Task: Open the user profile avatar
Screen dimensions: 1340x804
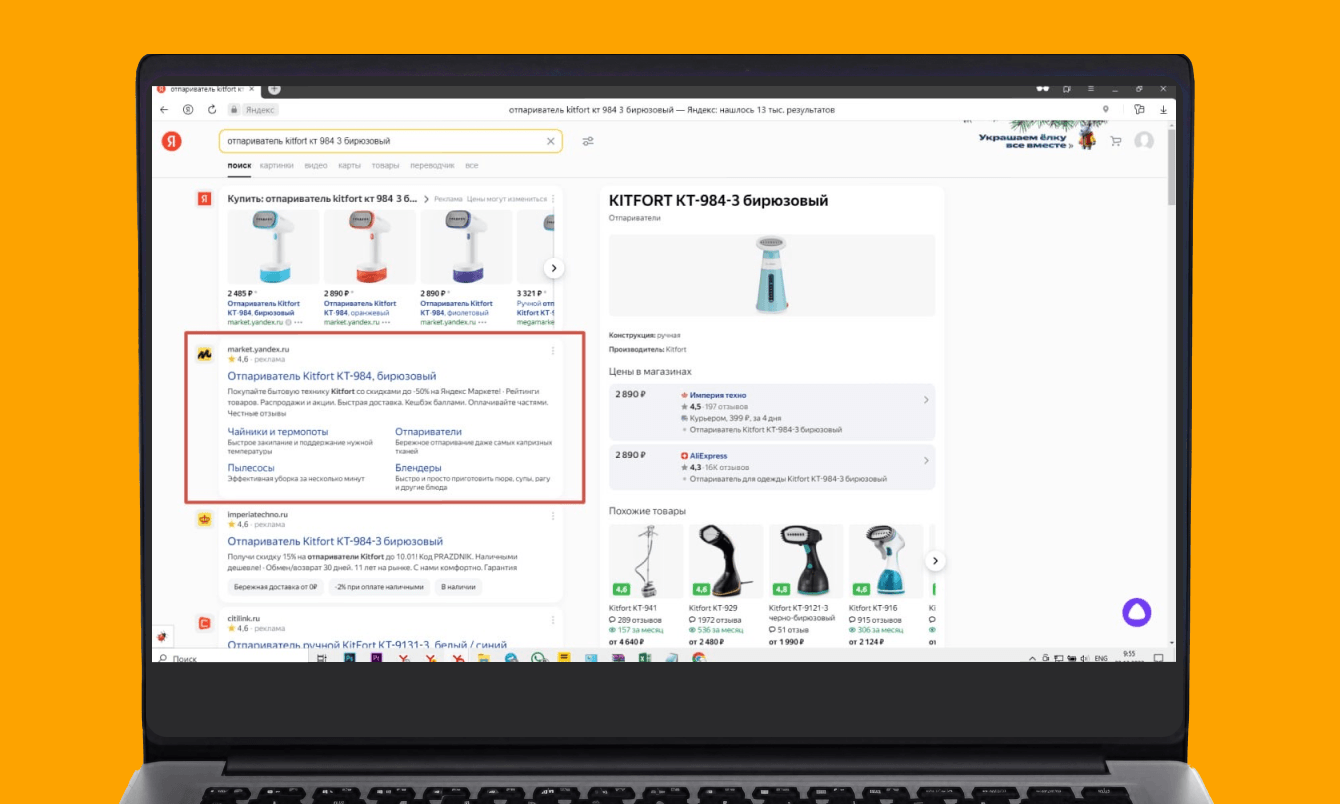Action: (1144, 141)
